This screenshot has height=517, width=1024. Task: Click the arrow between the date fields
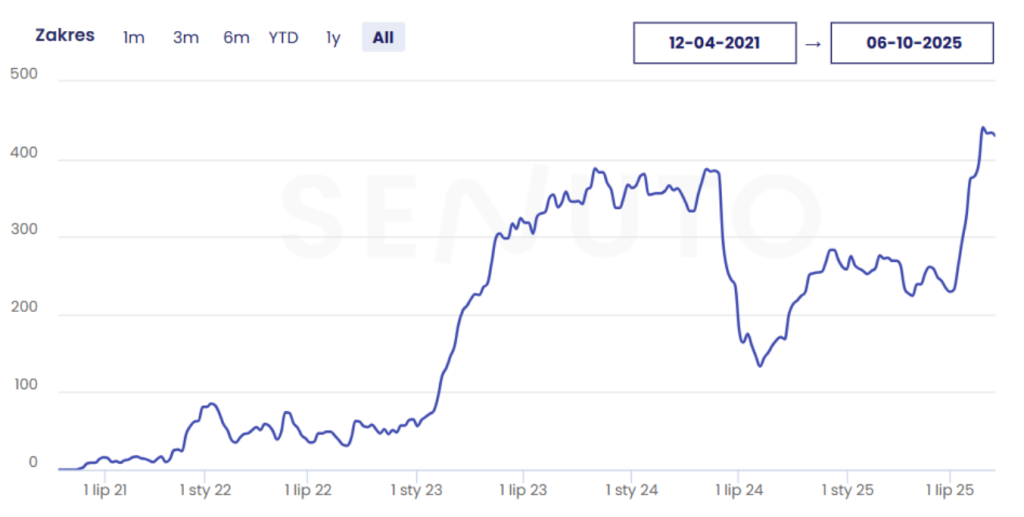coord(813,43)
